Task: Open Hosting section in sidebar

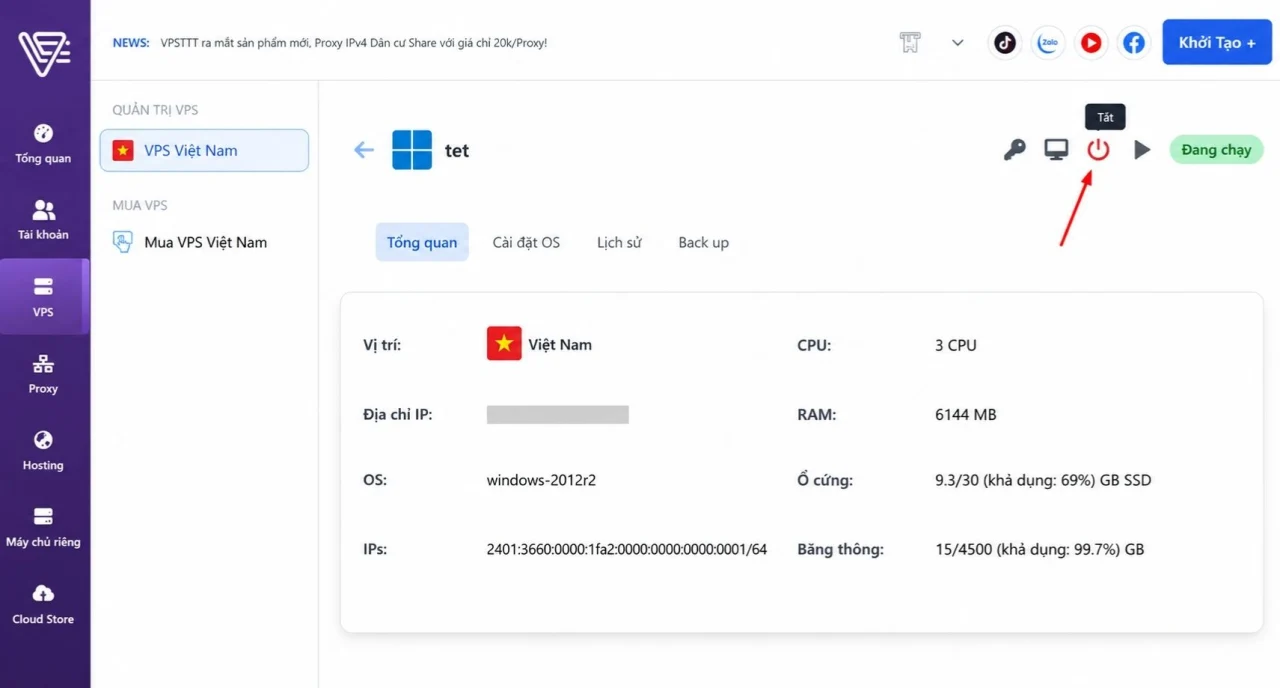Action: point(43,451)
